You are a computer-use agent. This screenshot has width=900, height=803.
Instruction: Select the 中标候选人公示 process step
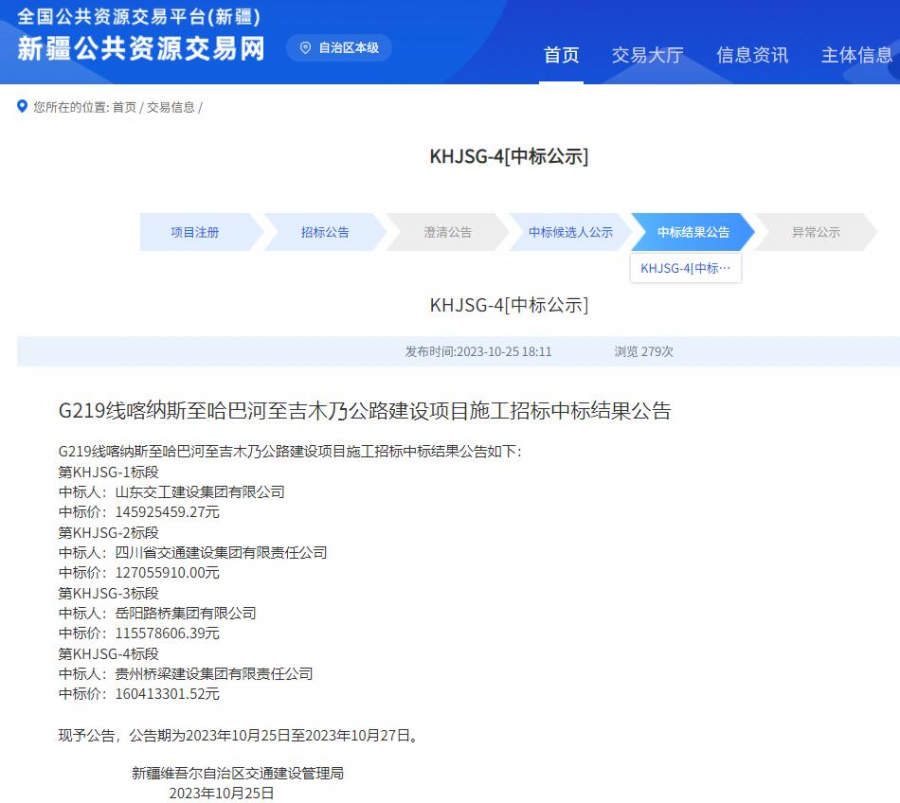pyautogui.click(x=570, y=232)
